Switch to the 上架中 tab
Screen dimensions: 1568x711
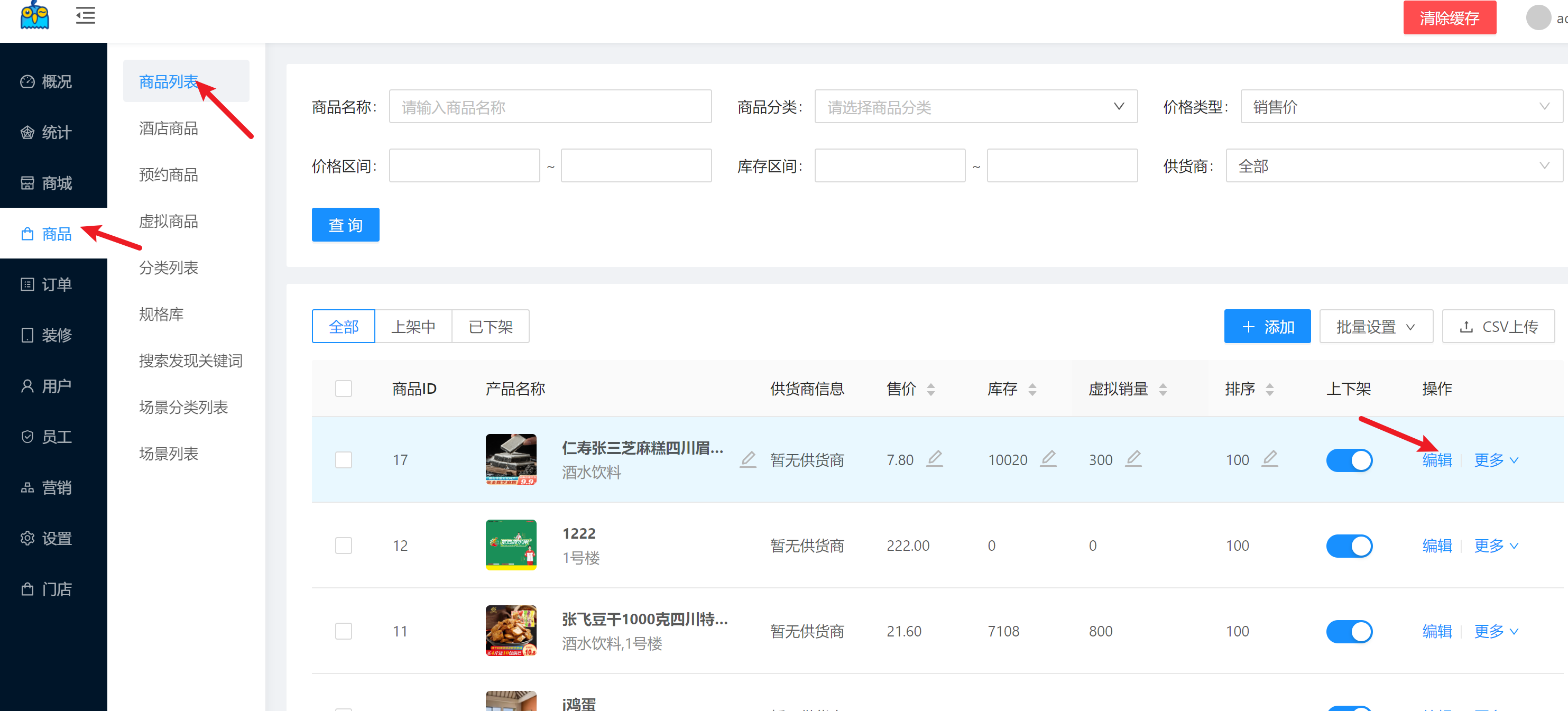(x=413, y=327)
